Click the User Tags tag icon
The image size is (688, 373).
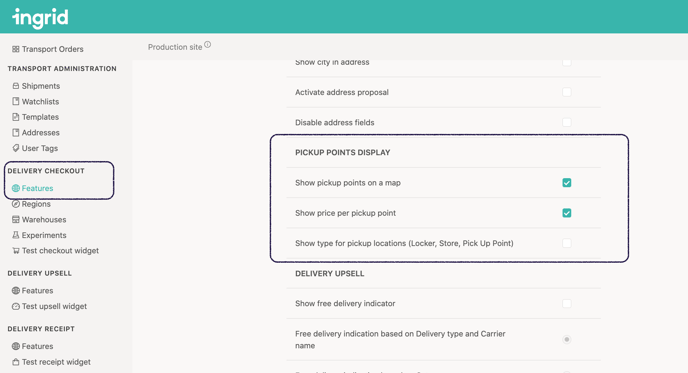16,148
